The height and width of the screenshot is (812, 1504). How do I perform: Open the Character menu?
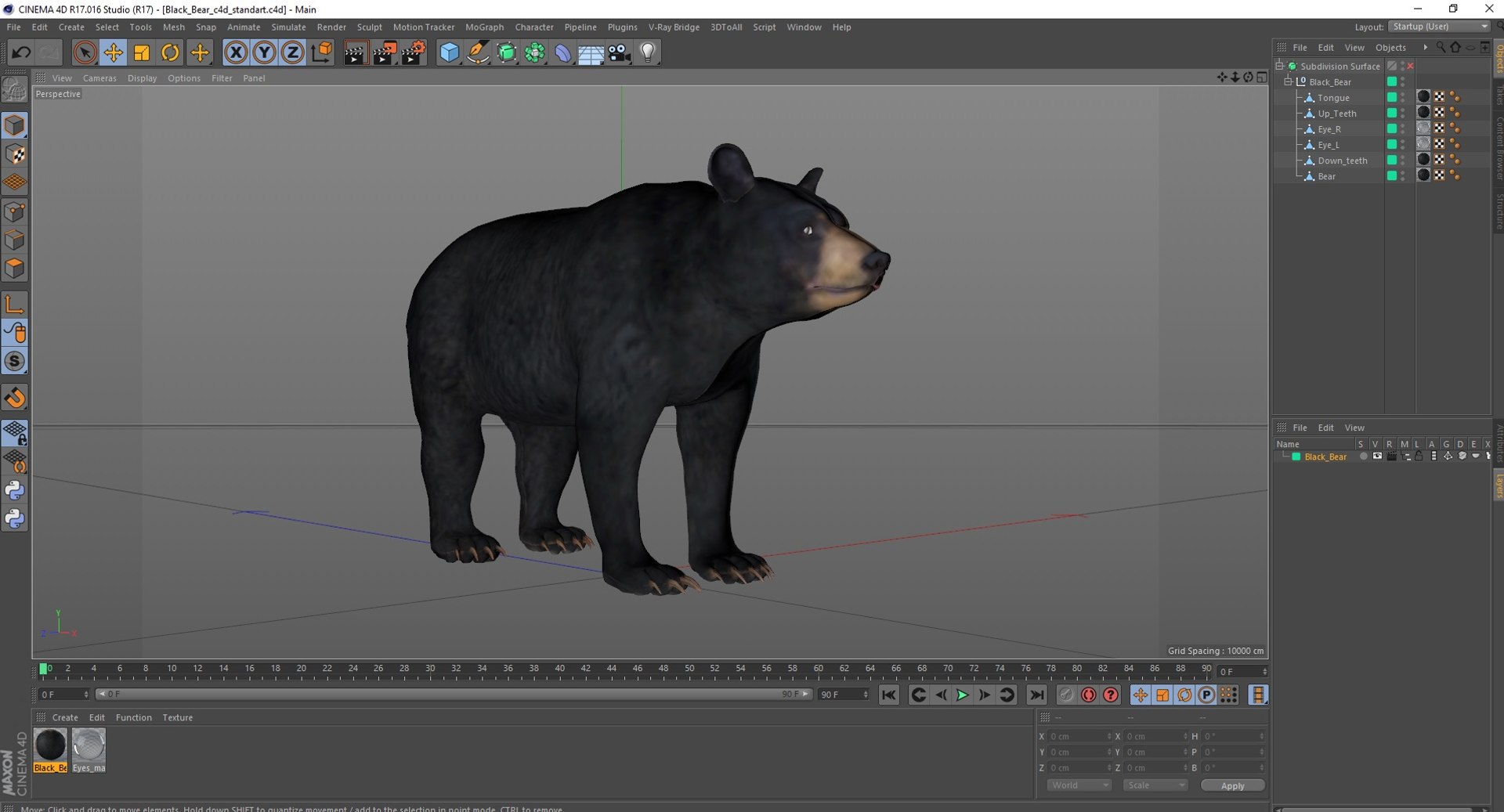[x=534, y=27]
